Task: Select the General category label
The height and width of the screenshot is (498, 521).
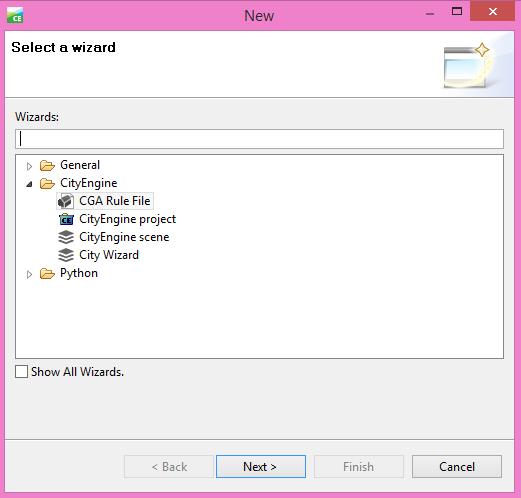Action: point(80,165)
